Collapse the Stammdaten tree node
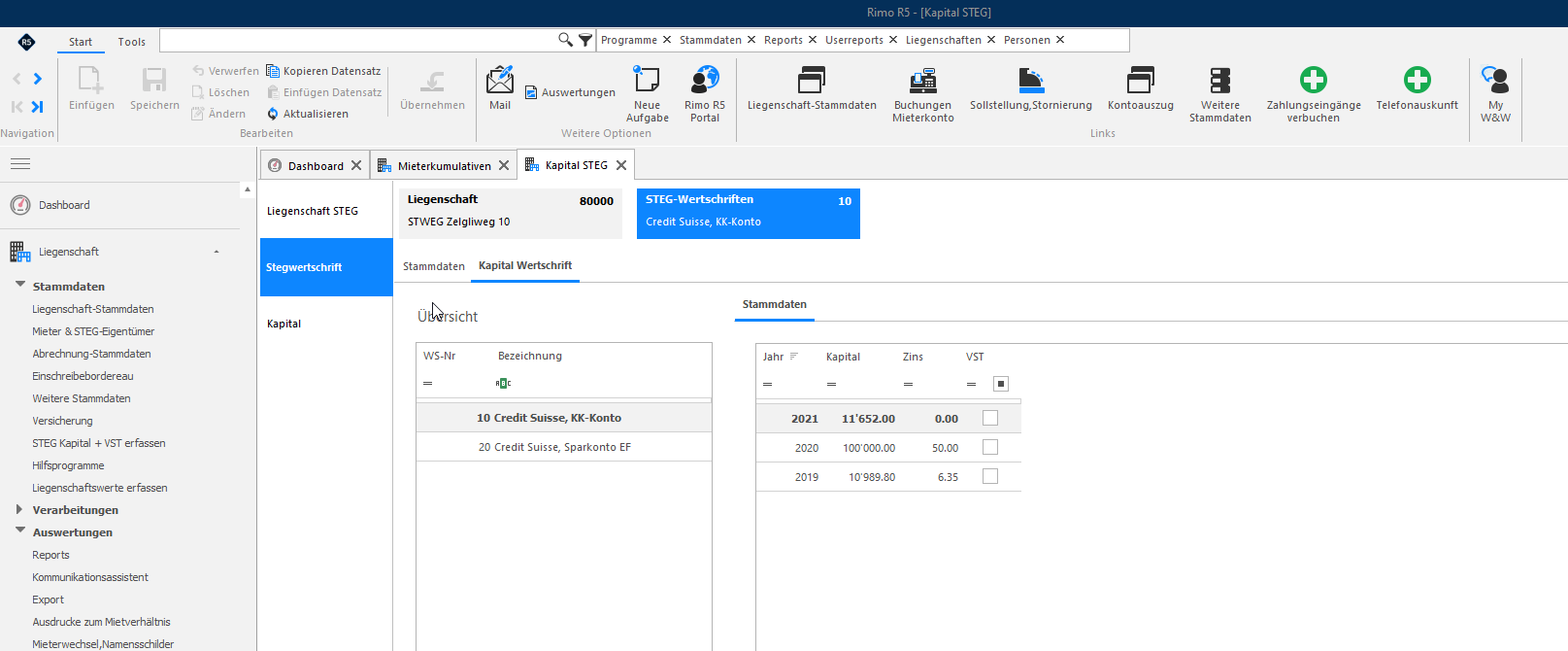1568x651 pixels. 20,285
